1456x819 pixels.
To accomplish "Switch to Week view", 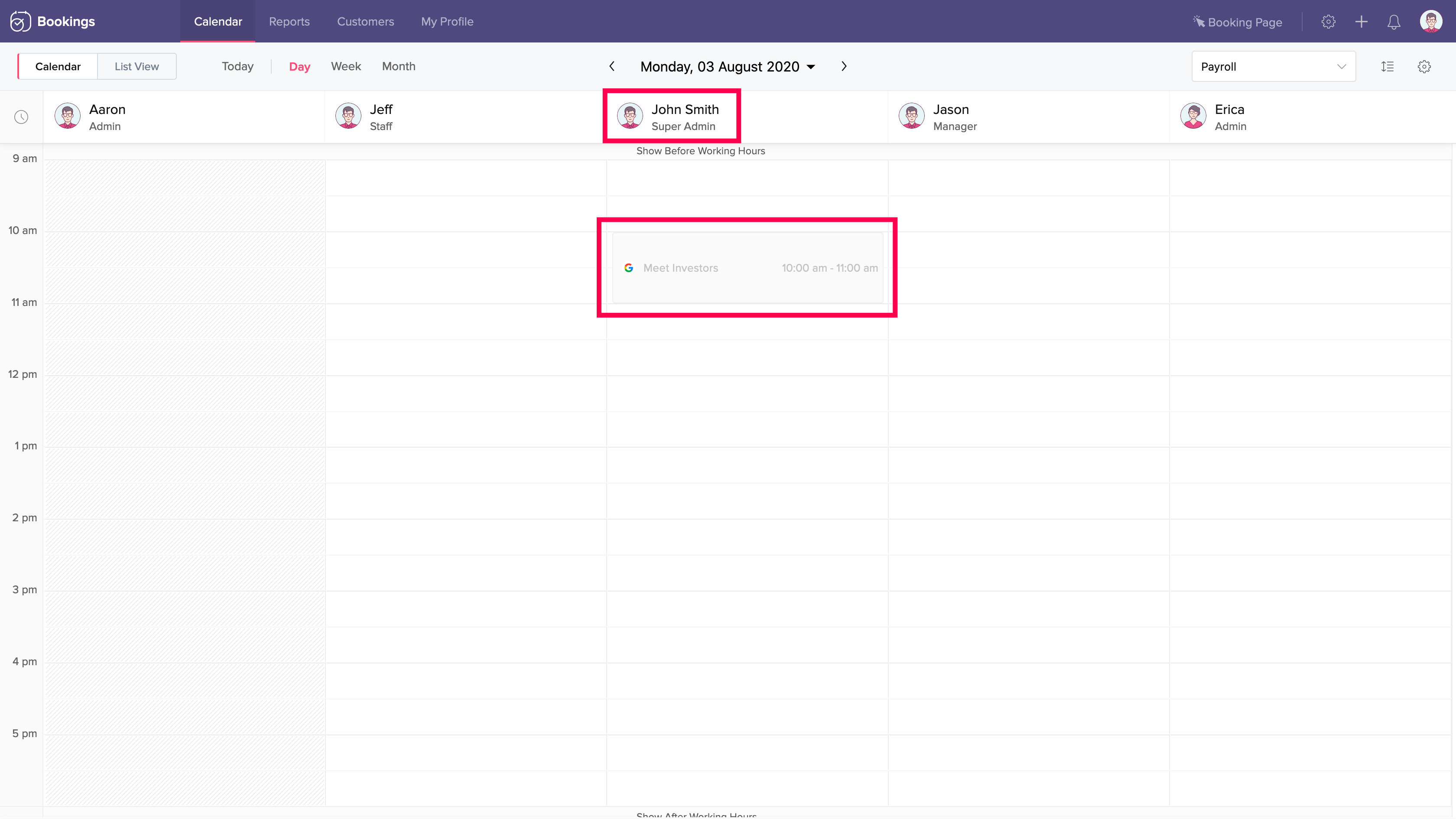I will pyautogui.click(x=345, y=66).
